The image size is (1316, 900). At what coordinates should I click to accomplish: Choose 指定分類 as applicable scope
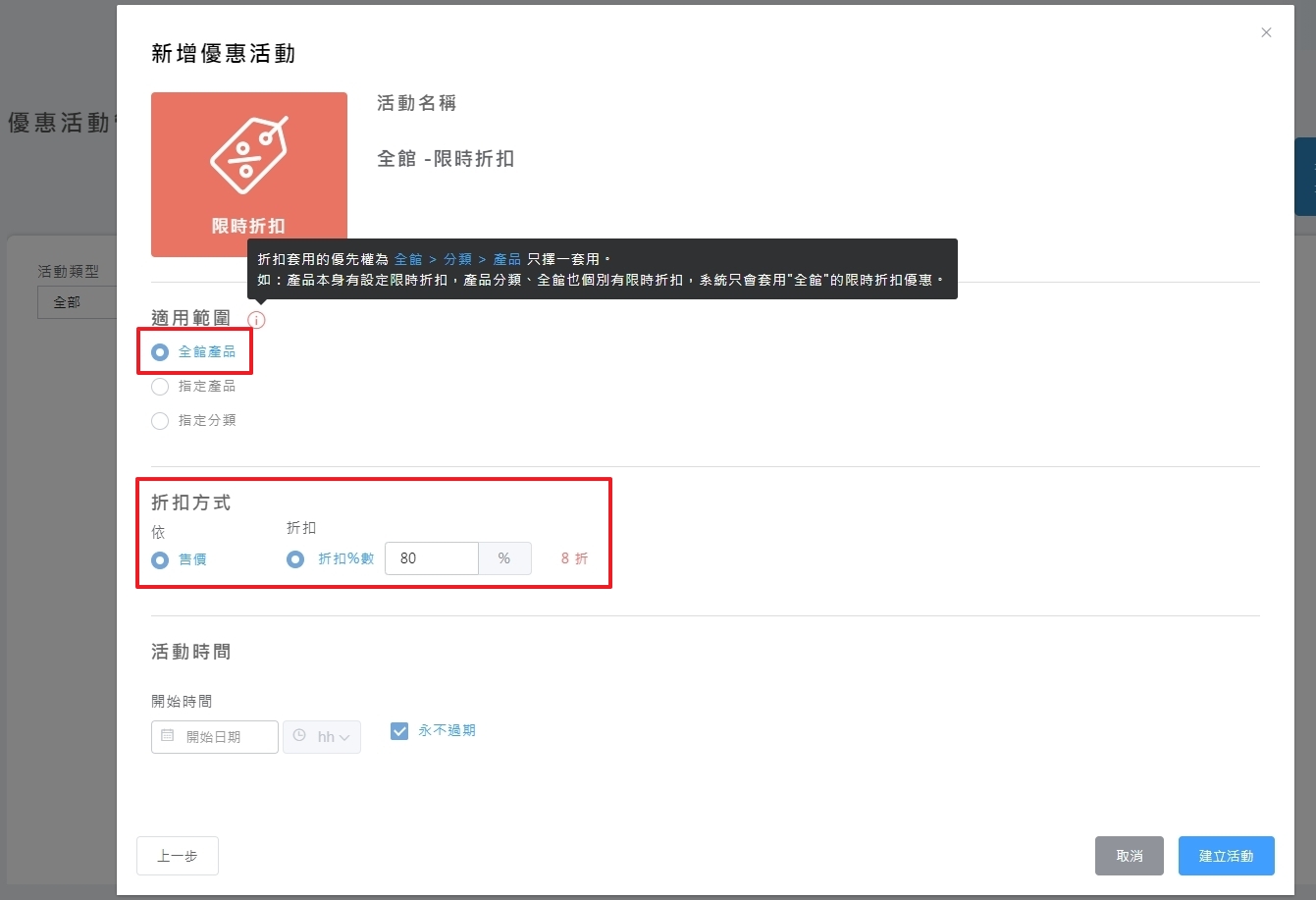point(160,421)
